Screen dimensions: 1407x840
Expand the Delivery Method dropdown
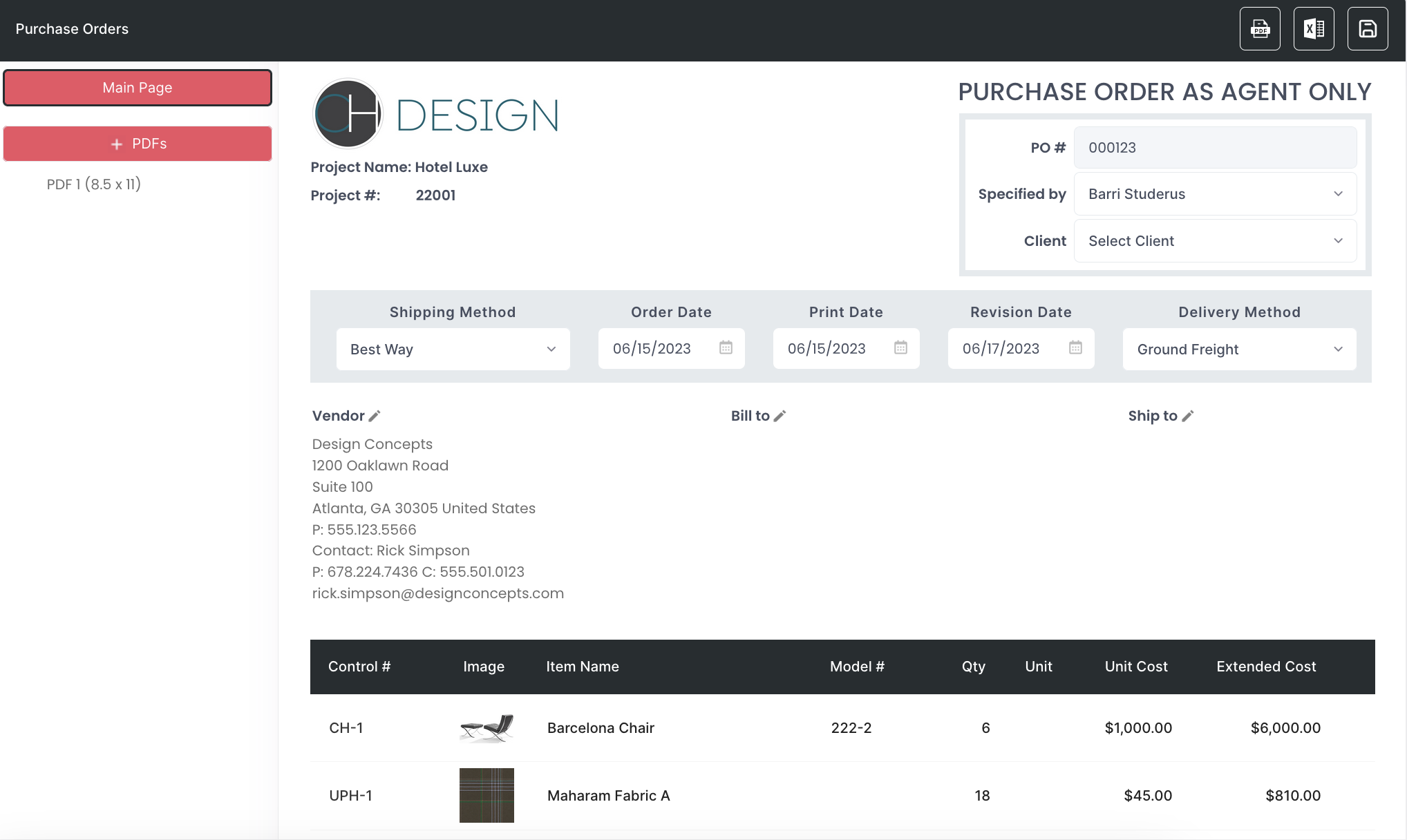coord(1239,349)
